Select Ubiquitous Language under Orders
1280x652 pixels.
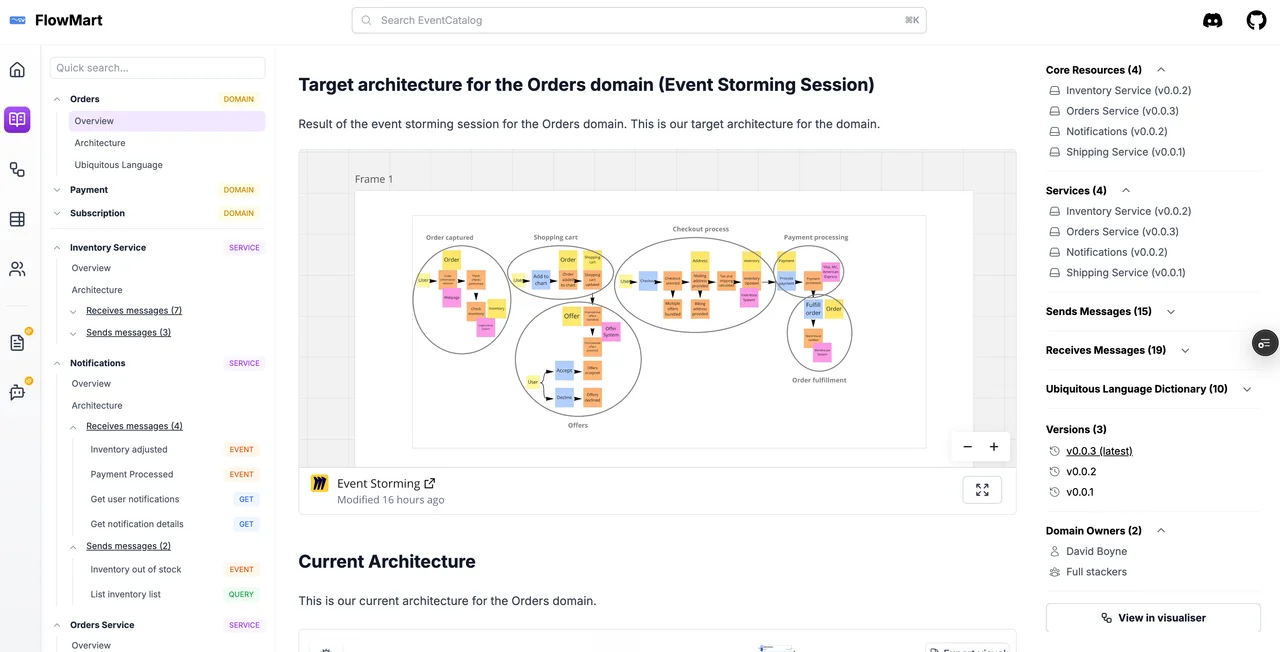118,165
